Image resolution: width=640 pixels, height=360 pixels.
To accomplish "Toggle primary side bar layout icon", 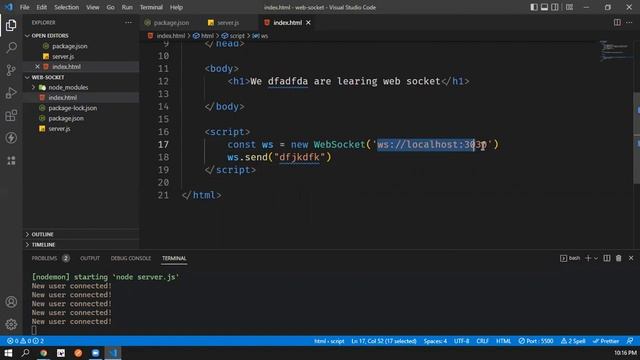I will 534,7.
